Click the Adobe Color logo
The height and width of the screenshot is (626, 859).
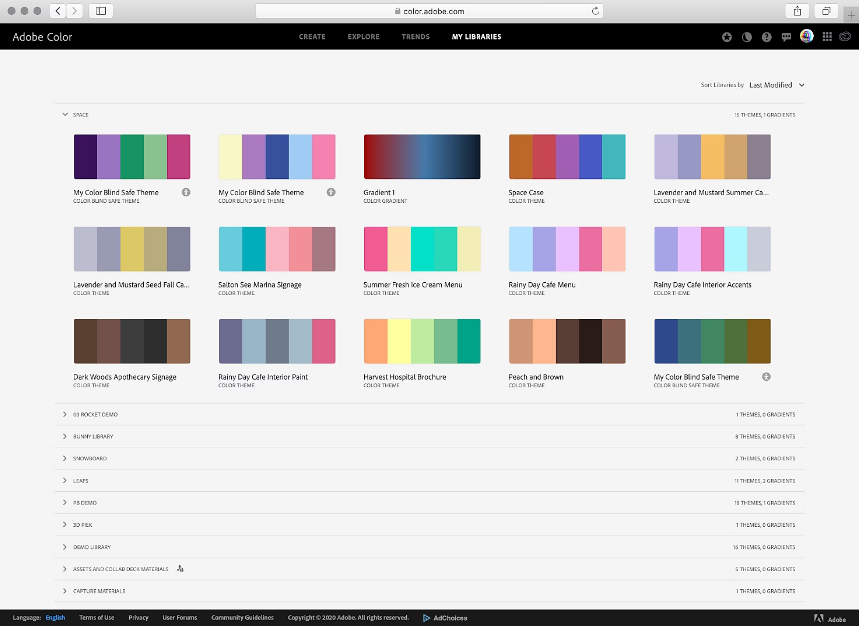(x=42, y=37)
